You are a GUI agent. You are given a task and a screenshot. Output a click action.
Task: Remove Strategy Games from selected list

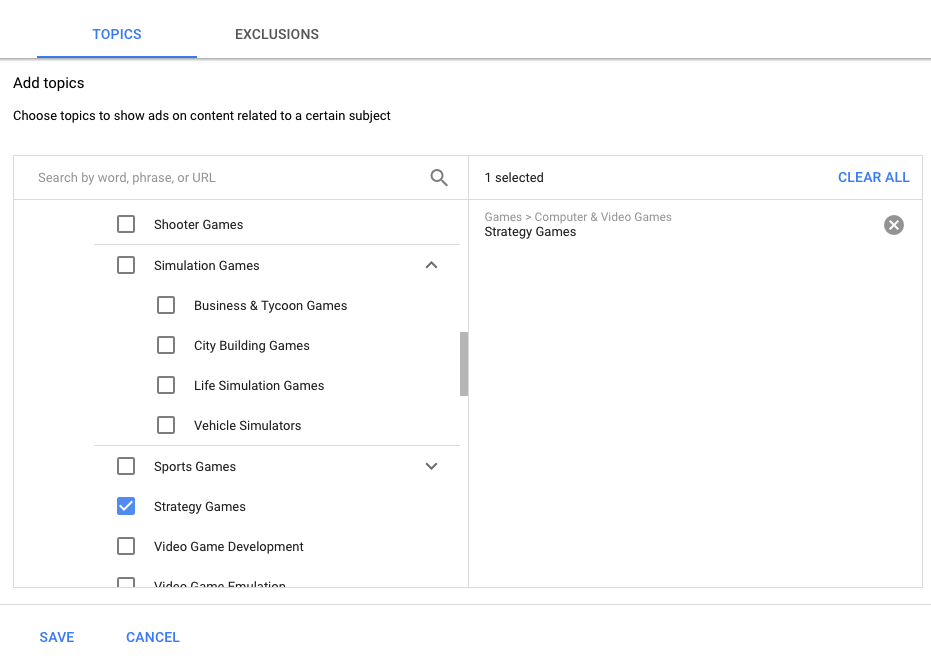tap(893, 225)
